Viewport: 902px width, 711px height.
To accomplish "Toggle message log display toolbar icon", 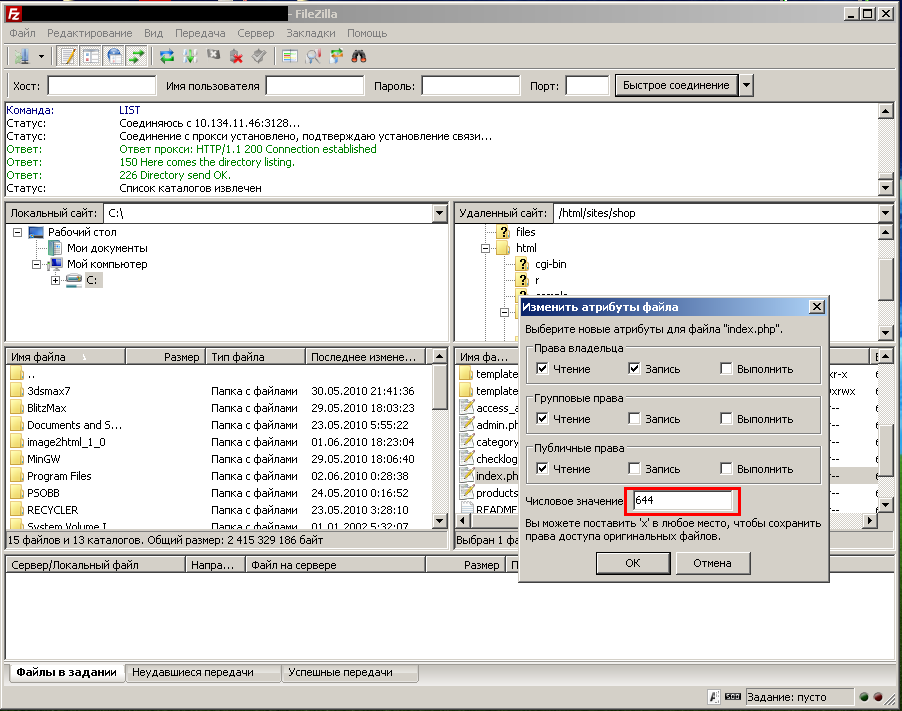I will point(68,56).
